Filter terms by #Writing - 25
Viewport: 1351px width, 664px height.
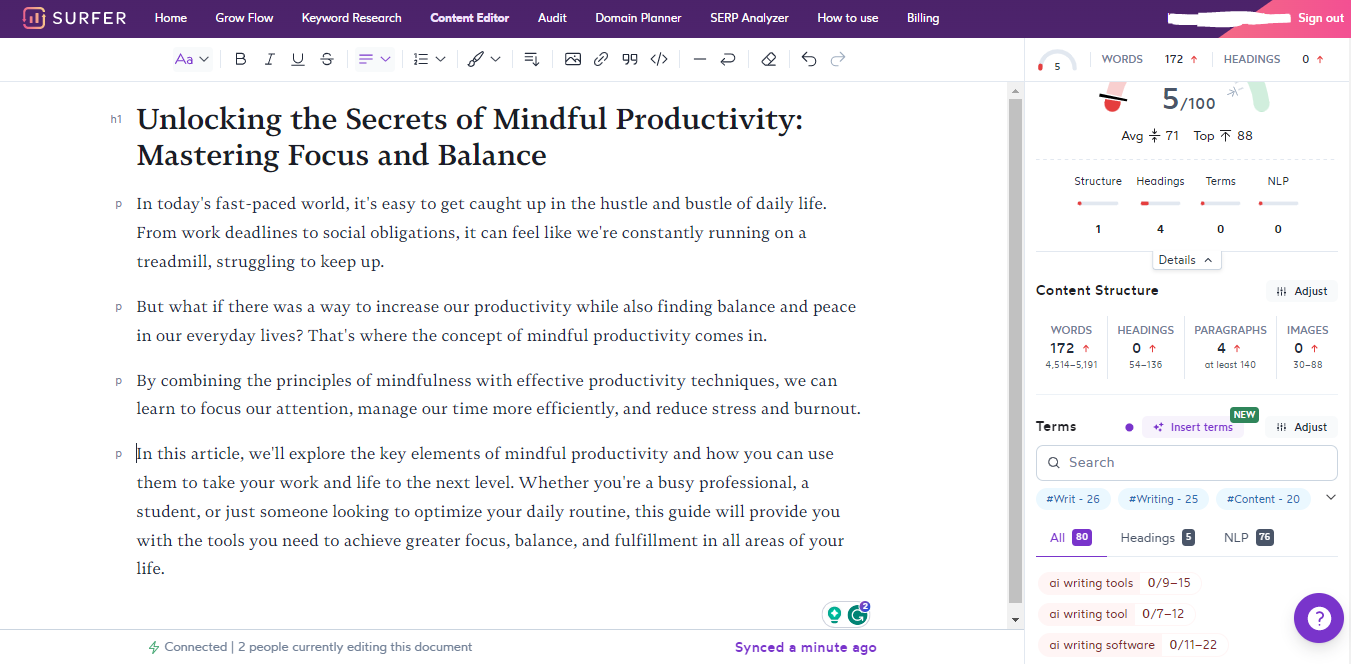coord(1163,498)
